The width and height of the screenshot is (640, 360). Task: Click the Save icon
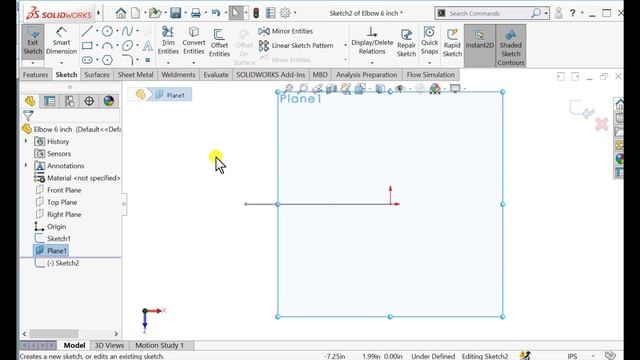click(176, 13)
